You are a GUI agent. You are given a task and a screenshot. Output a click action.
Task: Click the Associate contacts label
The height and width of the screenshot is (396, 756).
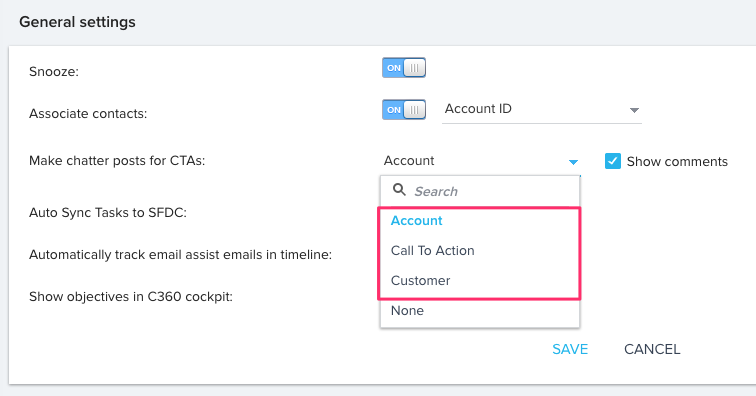[x=88, y=114]
